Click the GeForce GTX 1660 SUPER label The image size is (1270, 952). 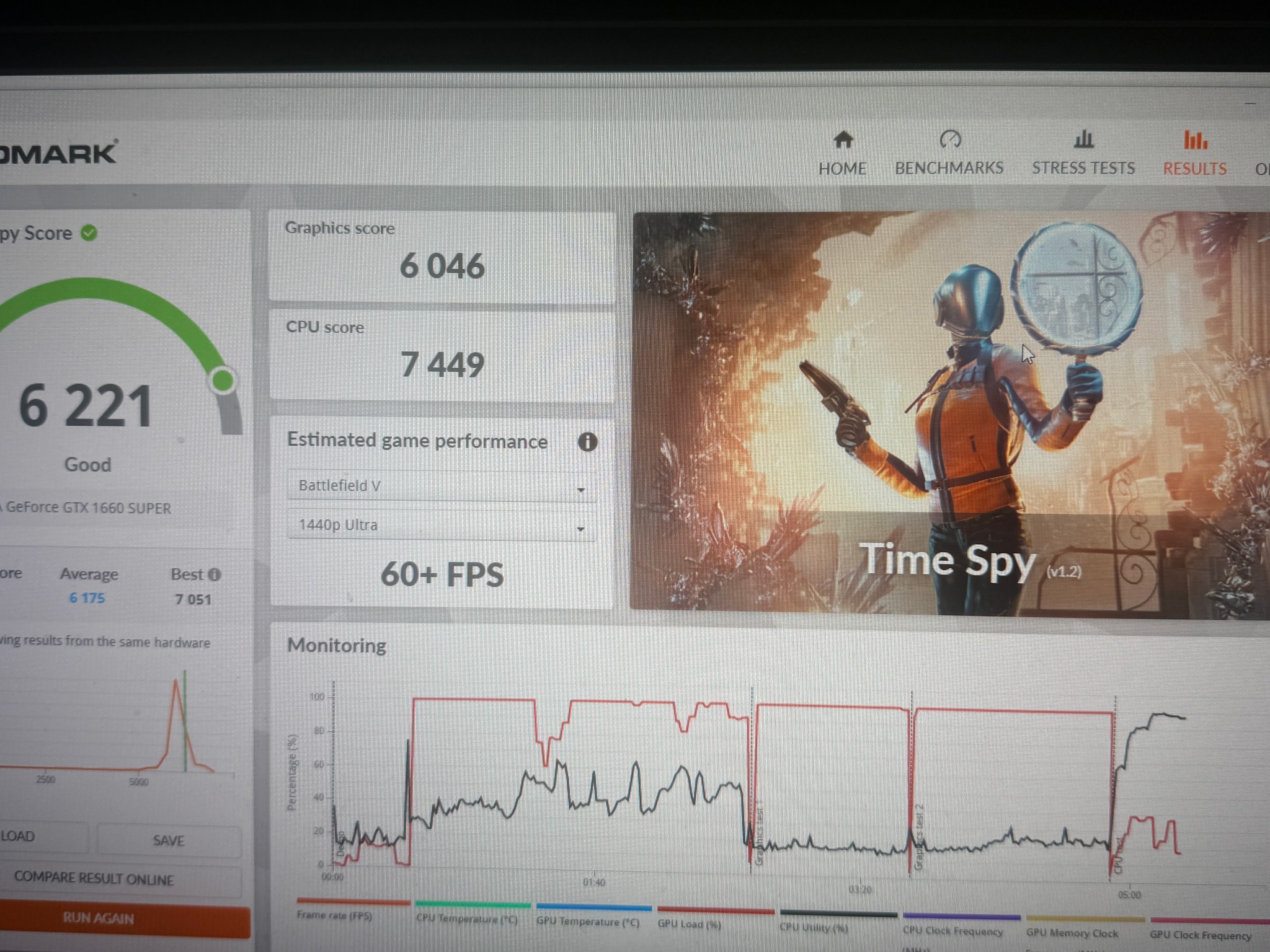[x=88, y=508]
